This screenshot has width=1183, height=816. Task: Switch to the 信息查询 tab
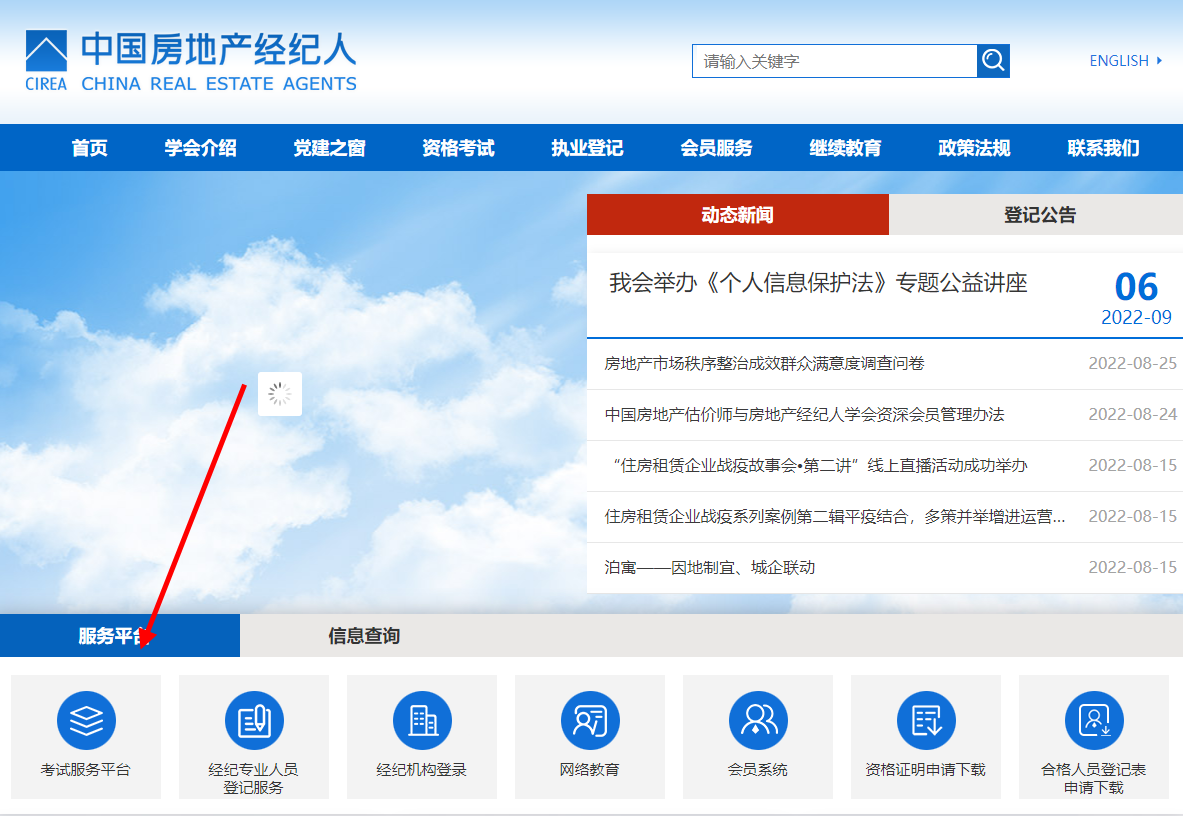tap(362, 636)
